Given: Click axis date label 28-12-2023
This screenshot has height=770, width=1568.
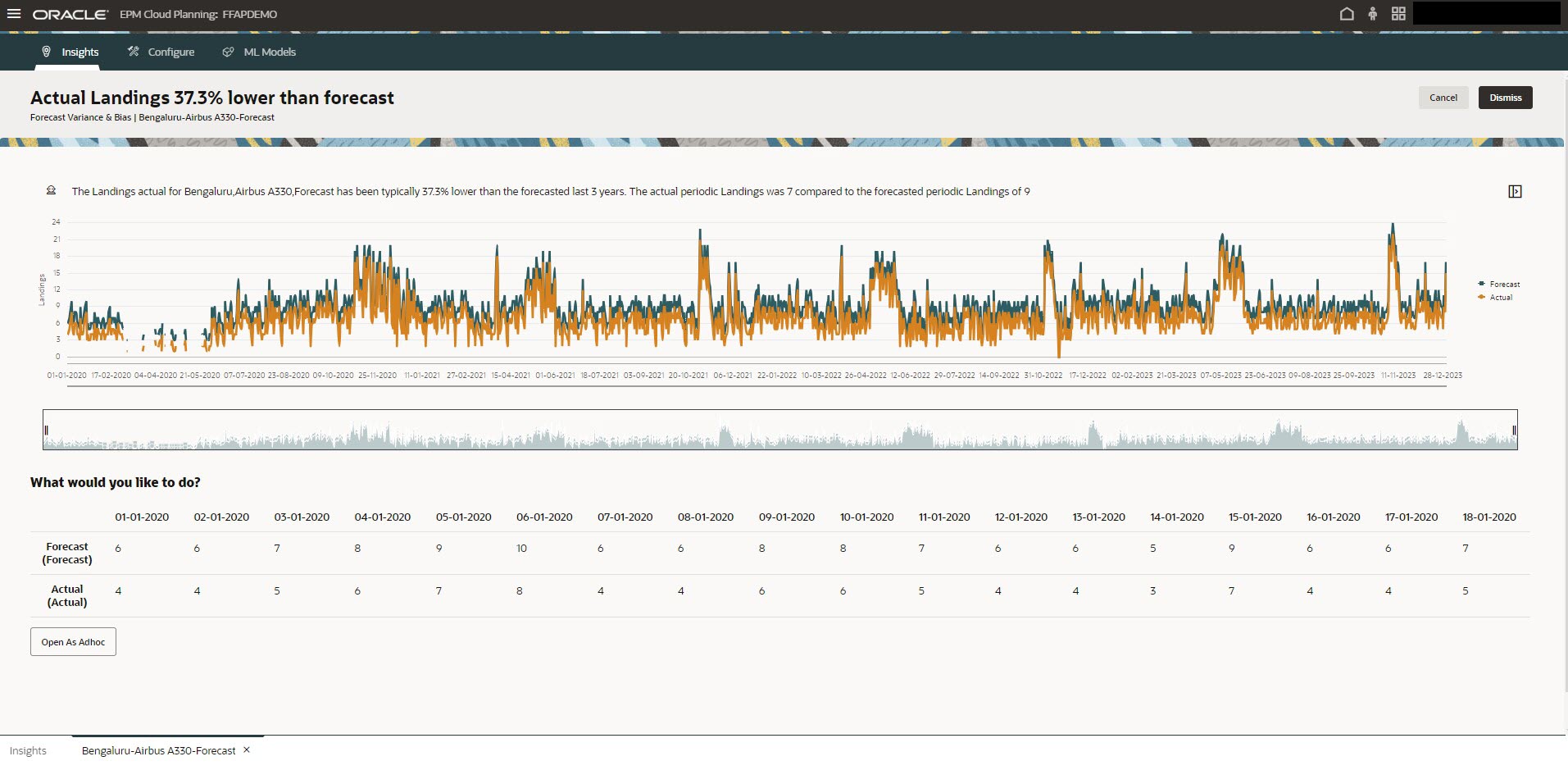Looking at the screenshot, I should 1443,375.
